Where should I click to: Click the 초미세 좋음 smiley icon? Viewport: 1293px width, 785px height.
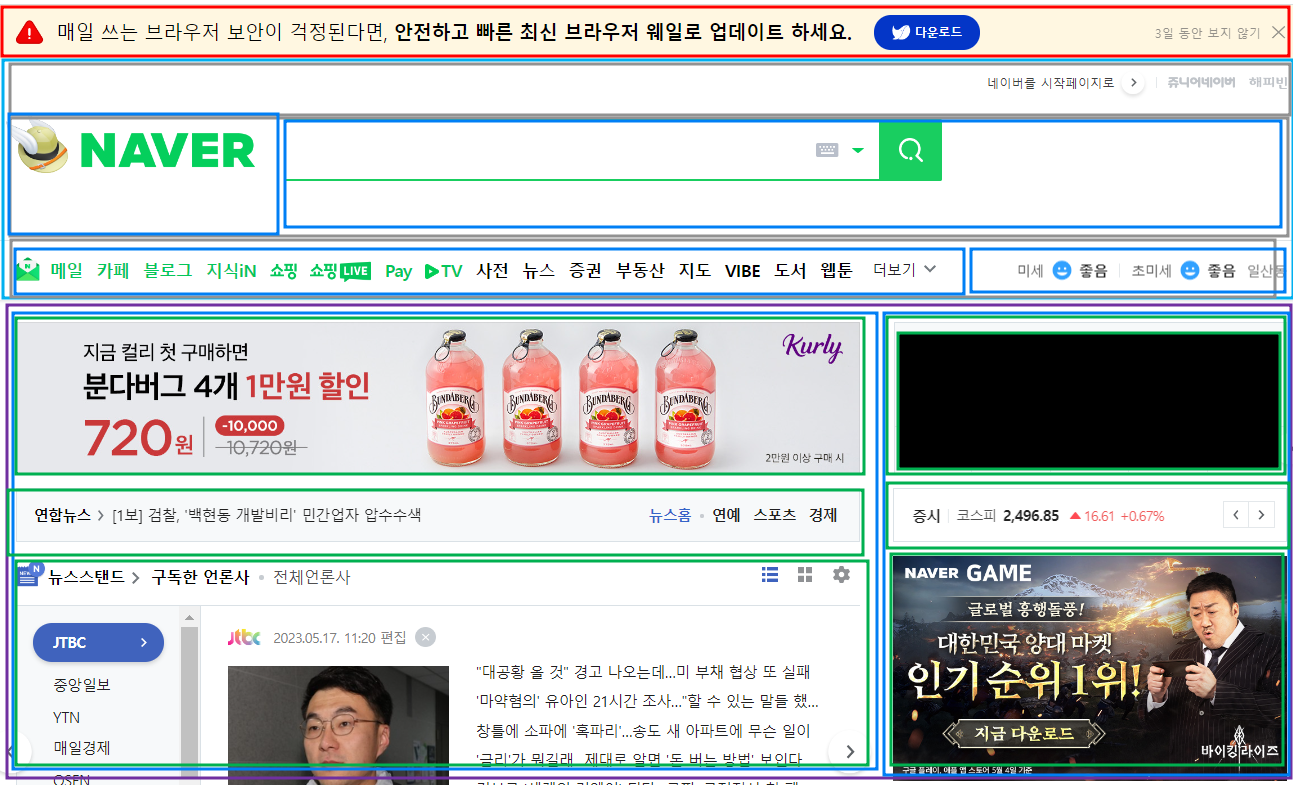click(x=1189, y=270)
